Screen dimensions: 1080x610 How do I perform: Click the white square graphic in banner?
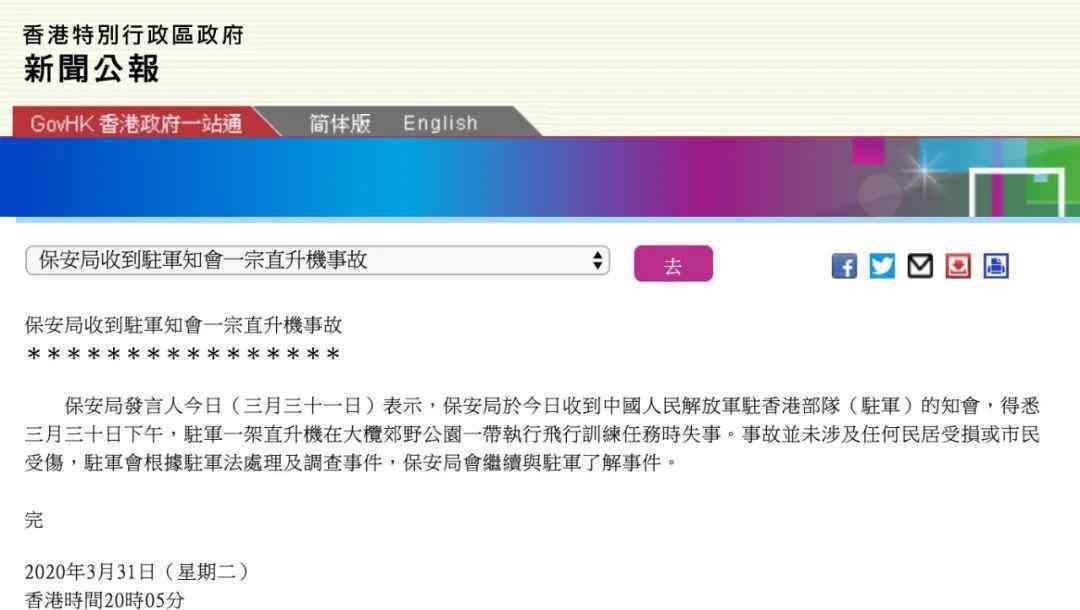1017,192
